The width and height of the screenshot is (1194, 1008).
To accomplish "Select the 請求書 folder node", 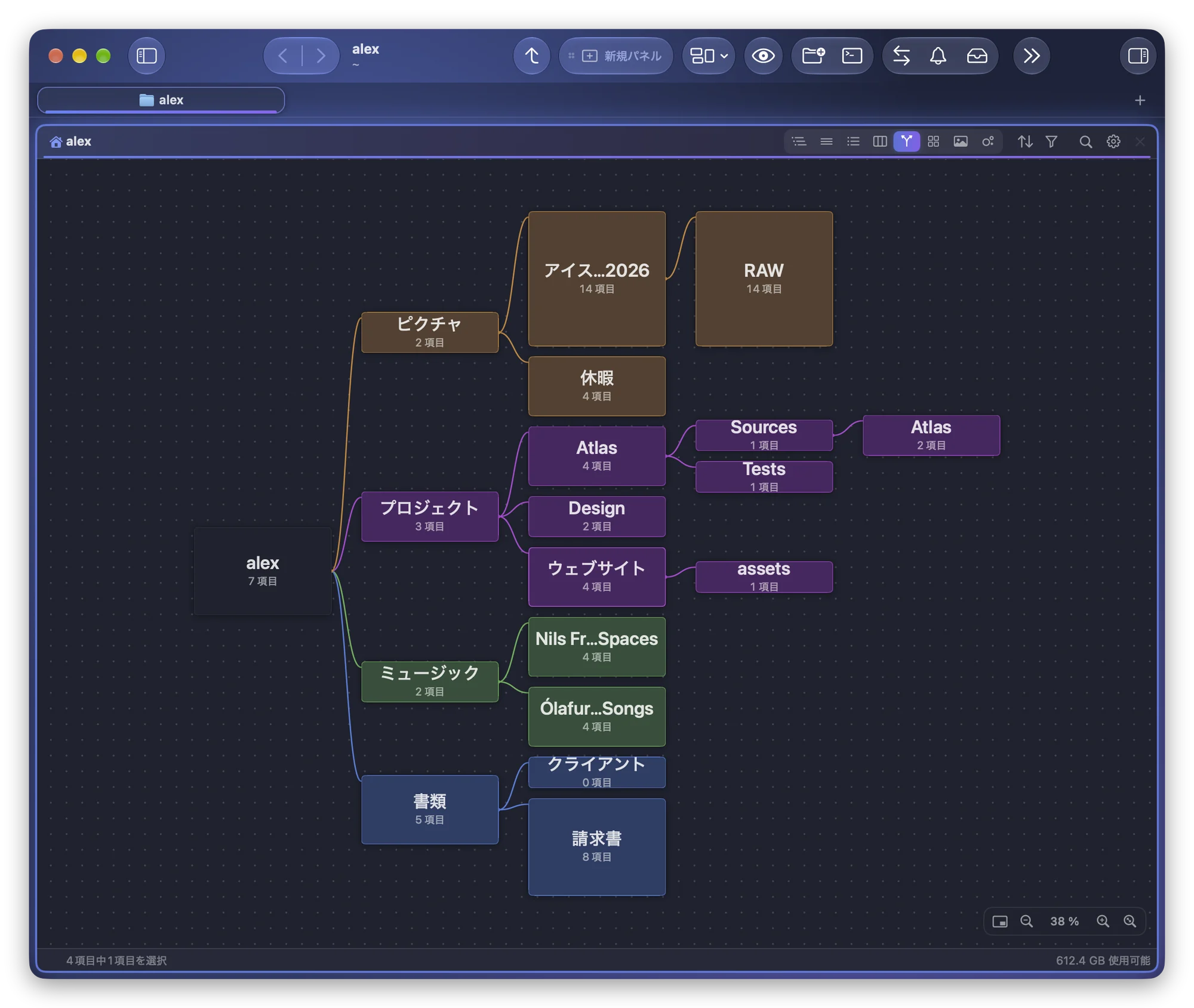I will 596,846.
